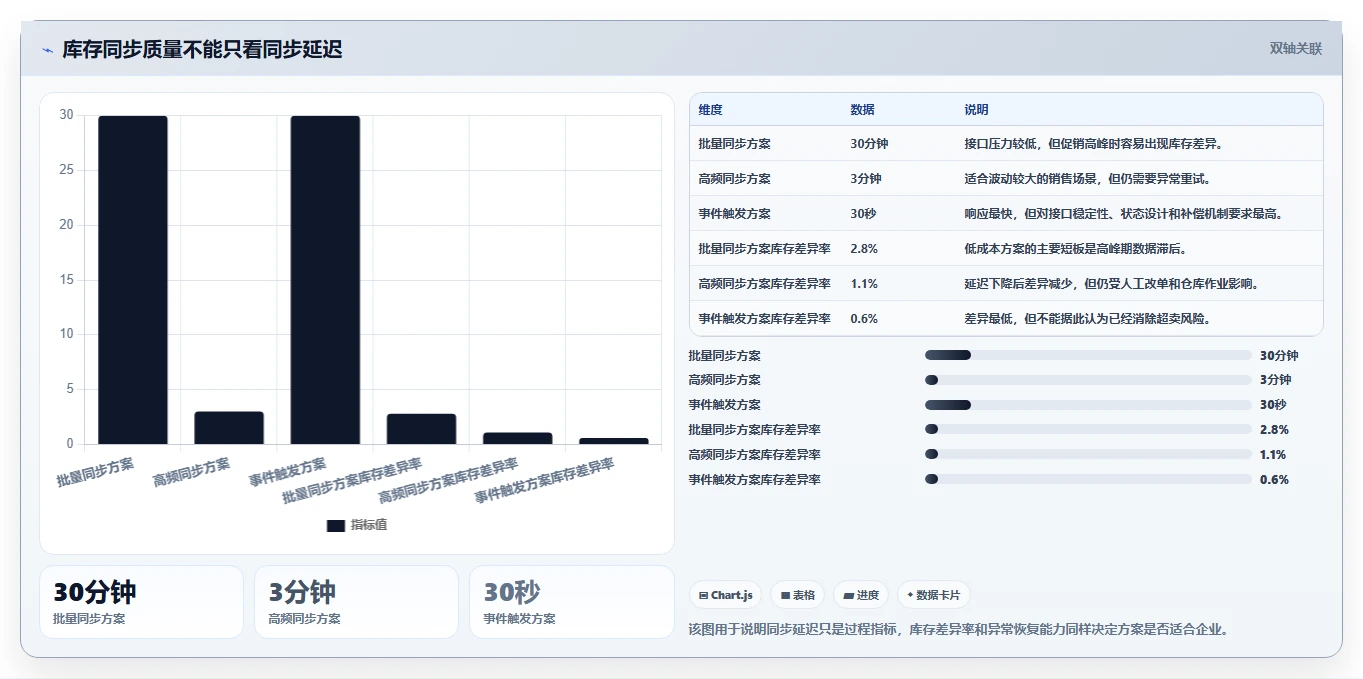
Task: Select the 高频同步方案 bar in the chart
Action: (229, 428)
